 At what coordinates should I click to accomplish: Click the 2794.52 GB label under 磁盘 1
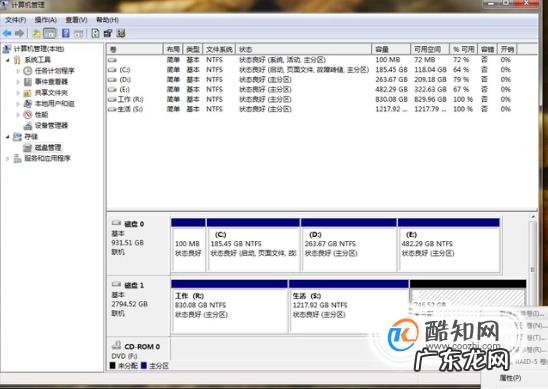[129, 304]
